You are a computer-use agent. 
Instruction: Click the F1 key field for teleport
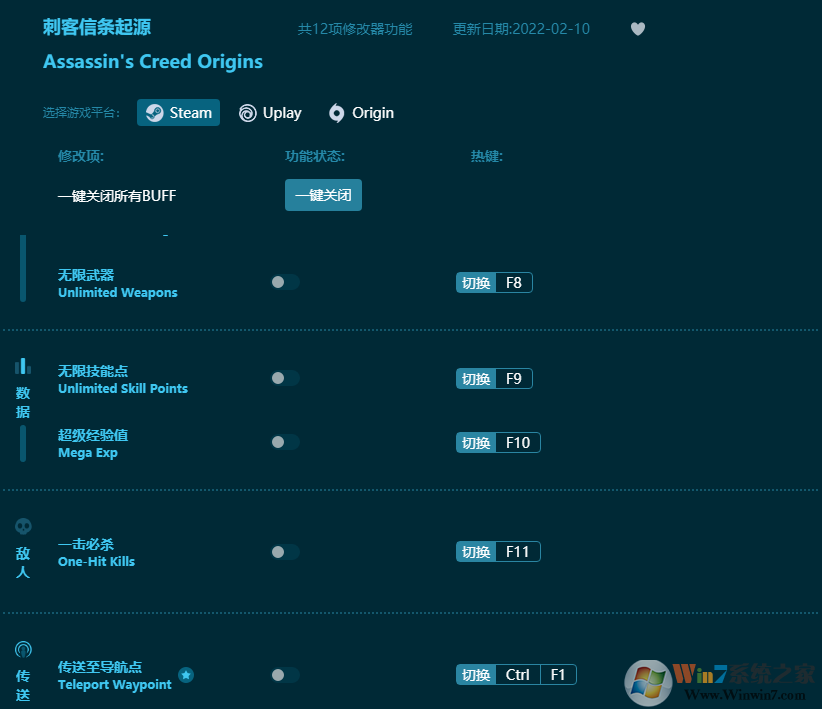pos(558,675)
